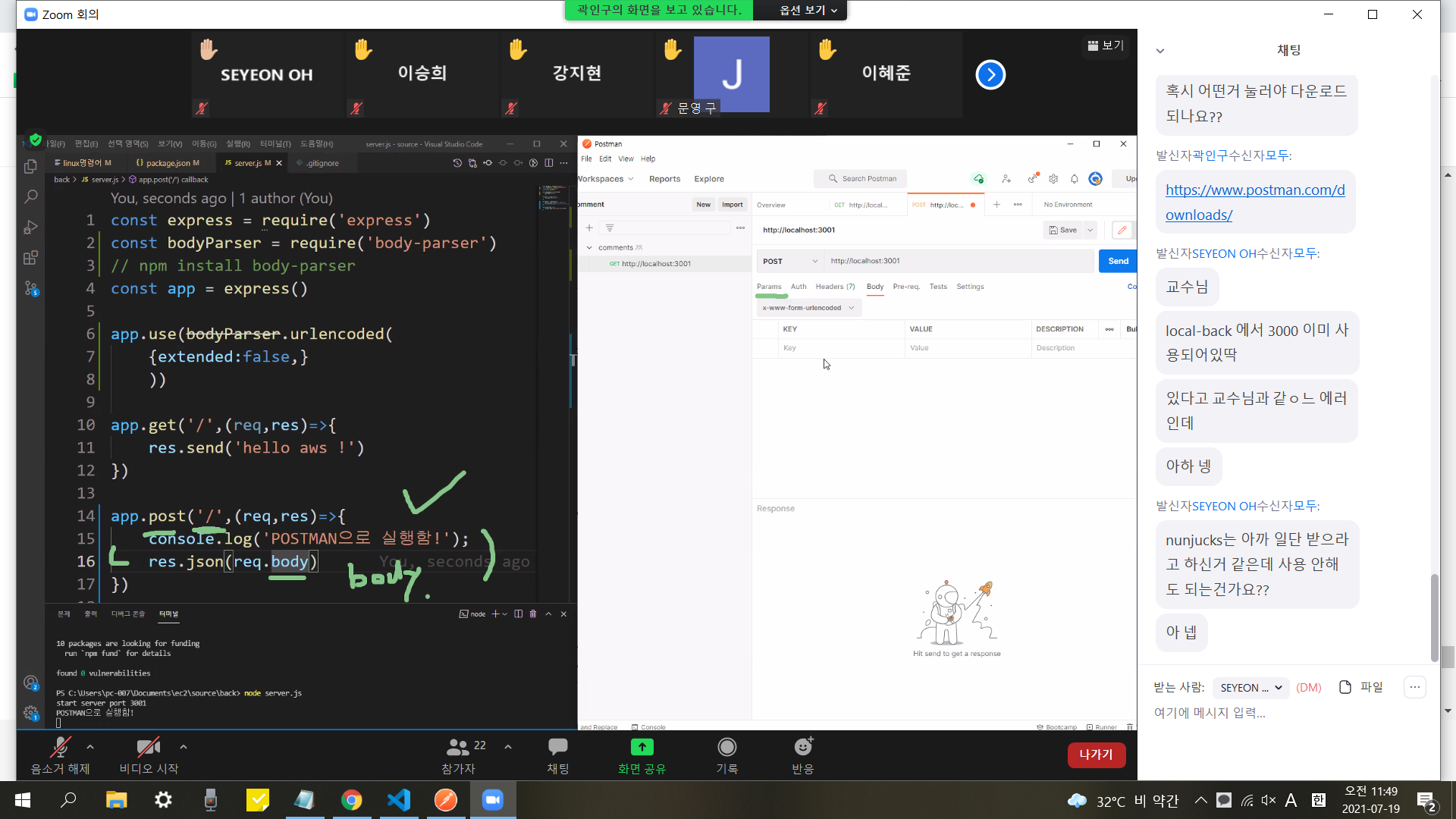Open the view options dropdown at top
Image resolution: width=1456 pixels, height=819 pixels.
coord(808,10)
